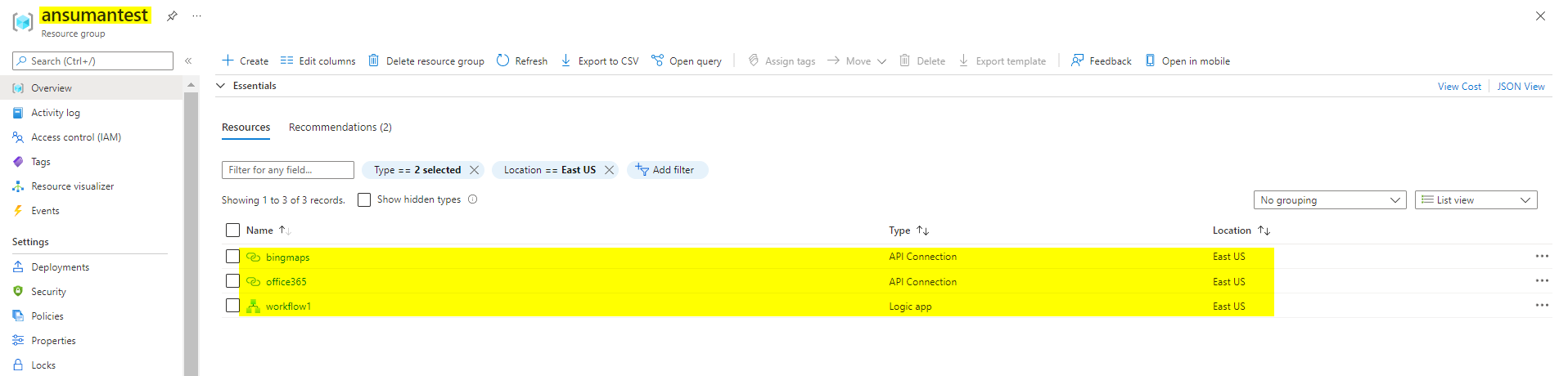Focus the Filter for any field box
The image size is (1568, 376).
click(288, 170)
